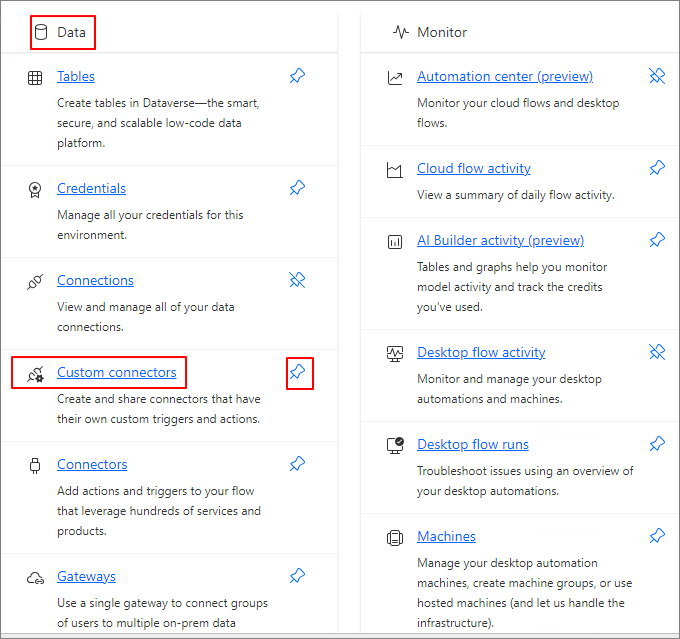Screen dimensions: 680x639
Task: Open Desktop flow runs link
Action: click(x=473, y=444)
